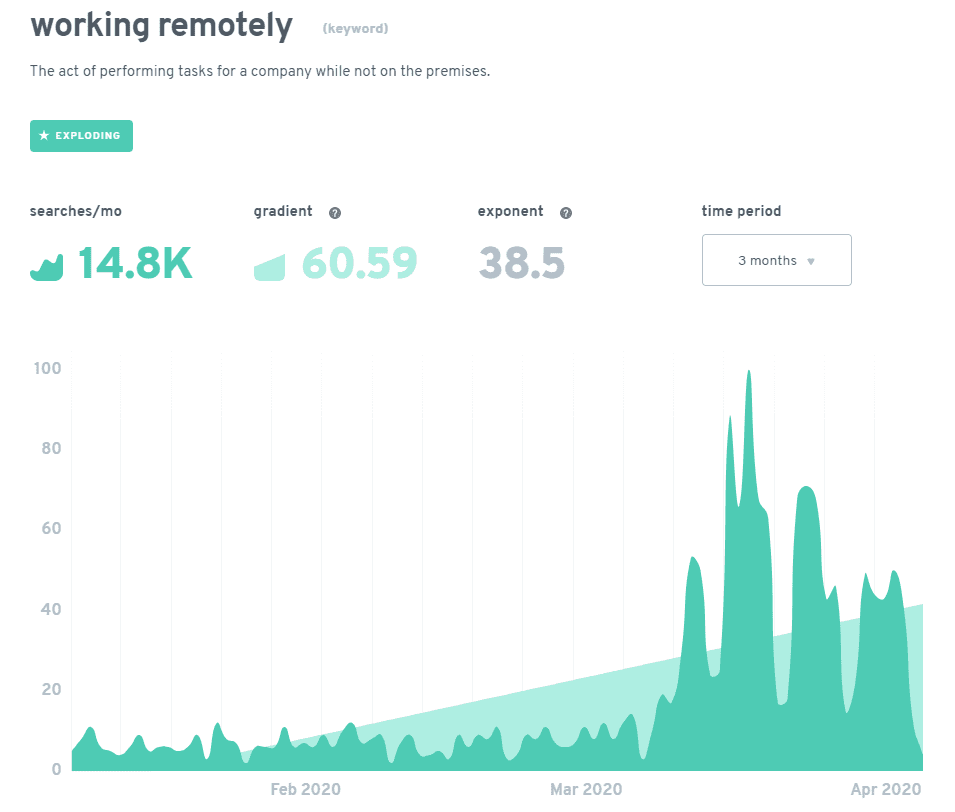The image size is (955, 812).
Task: Click the Mar 2020 axis label
Action: point(586,789)
